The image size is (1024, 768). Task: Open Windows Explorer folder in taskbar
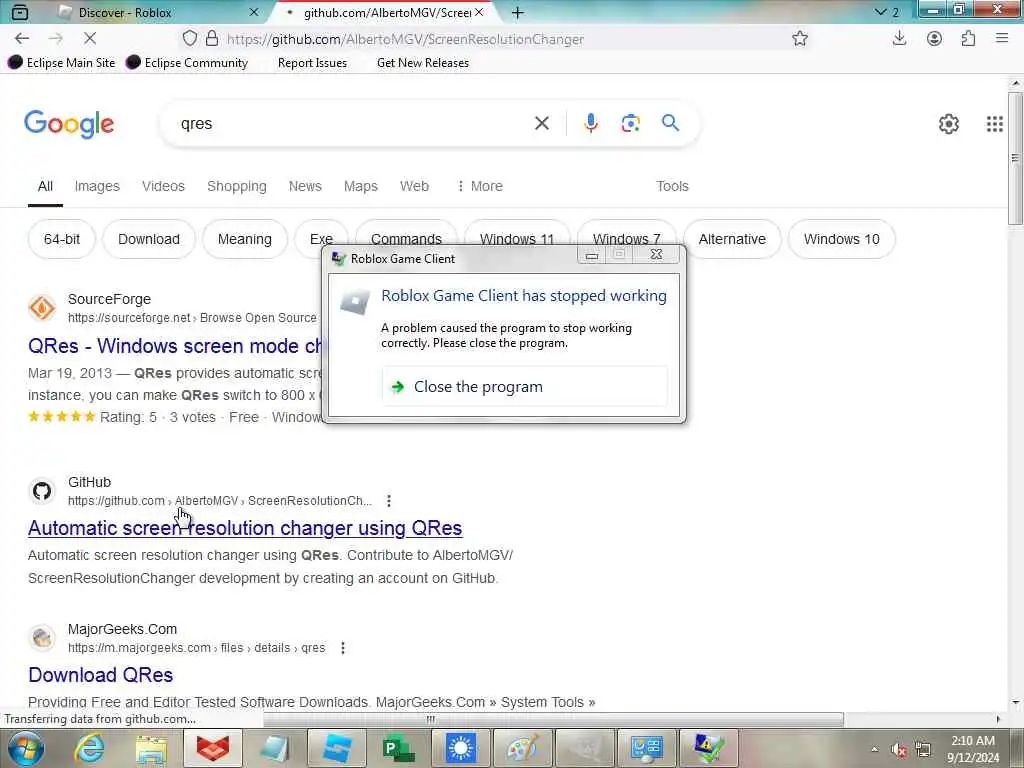[x=152, y=748]
